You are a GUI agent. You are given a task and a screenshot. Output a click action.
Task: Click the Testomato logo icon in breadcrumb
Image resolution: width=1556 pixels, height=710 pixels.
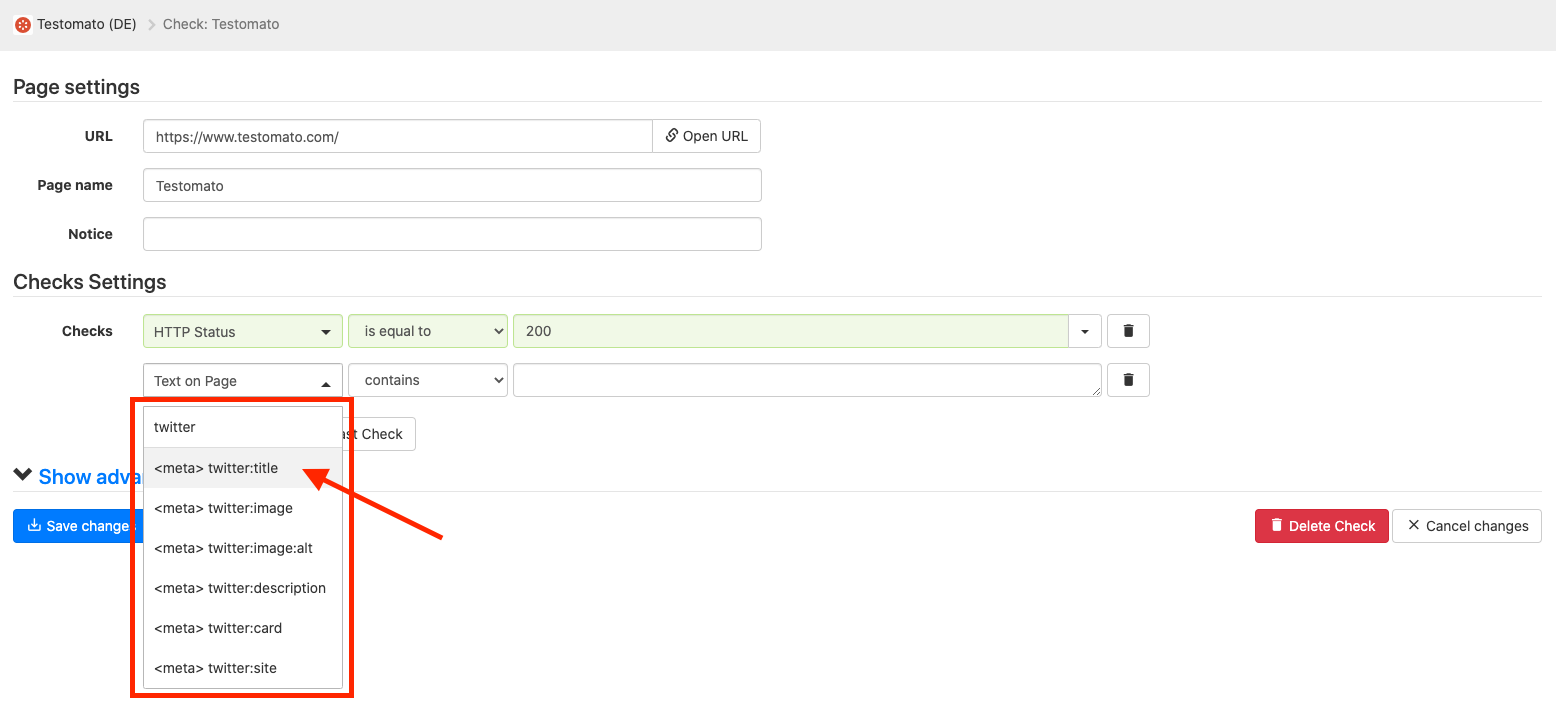click(x=23, y=24)
